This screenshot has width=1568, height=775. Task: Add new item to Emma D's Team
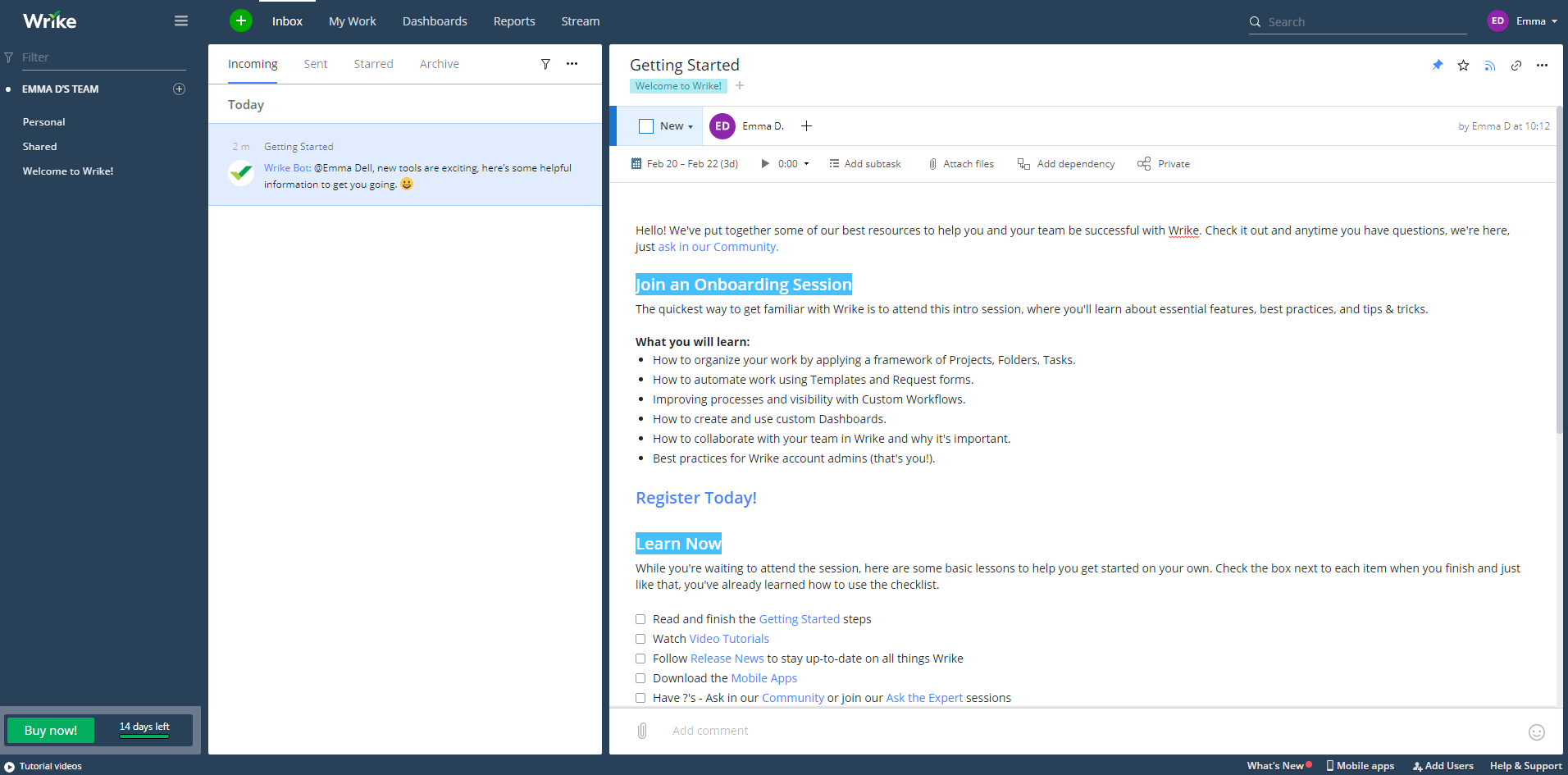pyautogui.click(x=179, y=89)
